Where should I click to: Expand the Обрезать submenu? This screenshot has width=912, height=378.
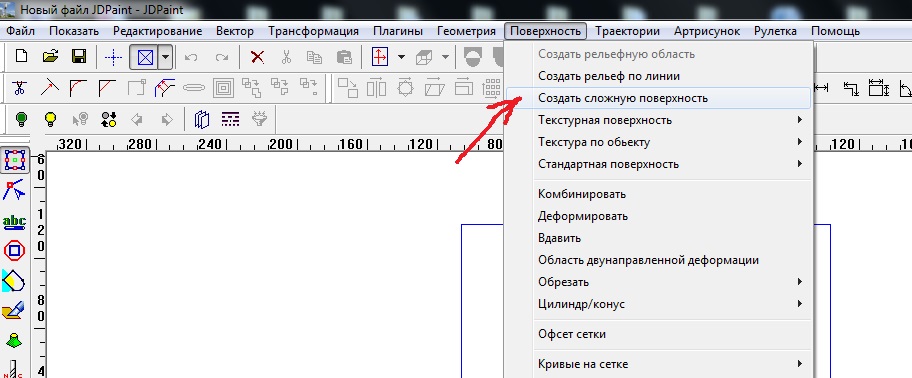point(659,283)
